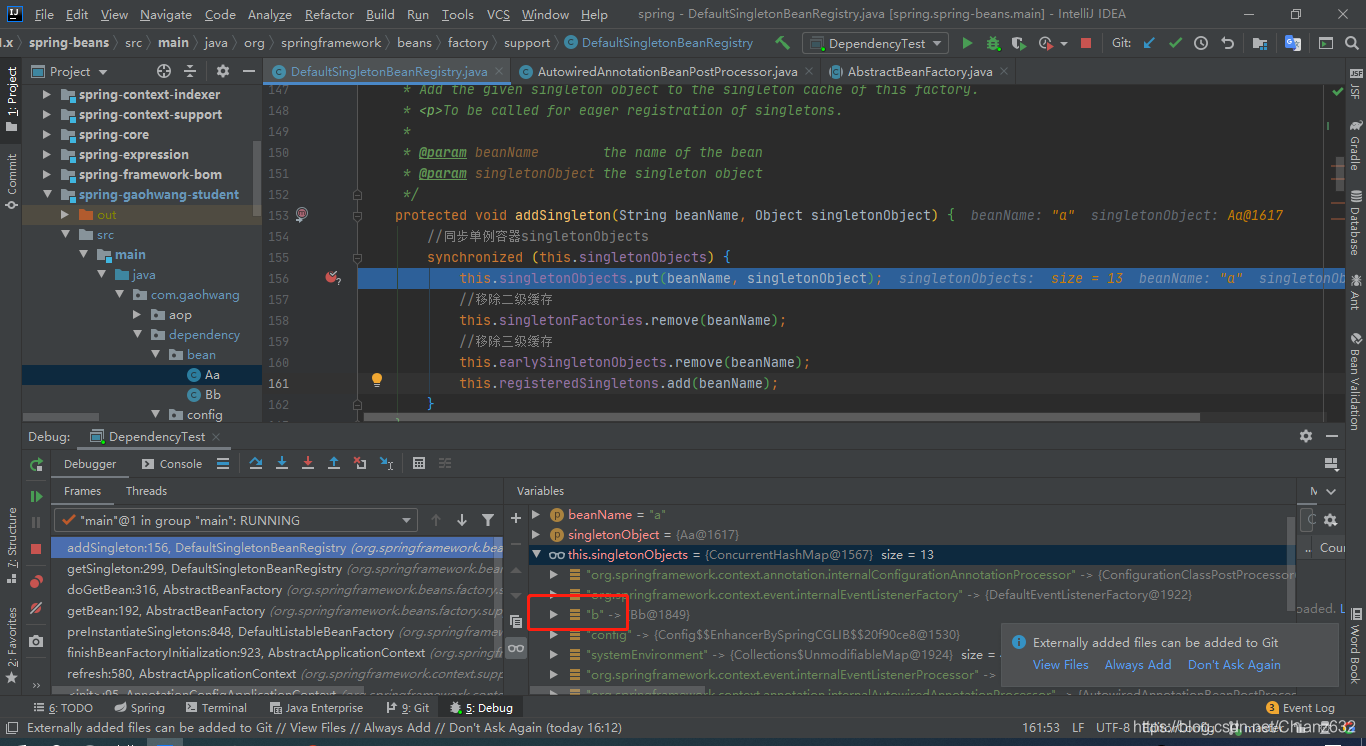Collapse this.singletonObjects variable node
This screenshot has height=746, width=1366.
[x=536, y=555]
